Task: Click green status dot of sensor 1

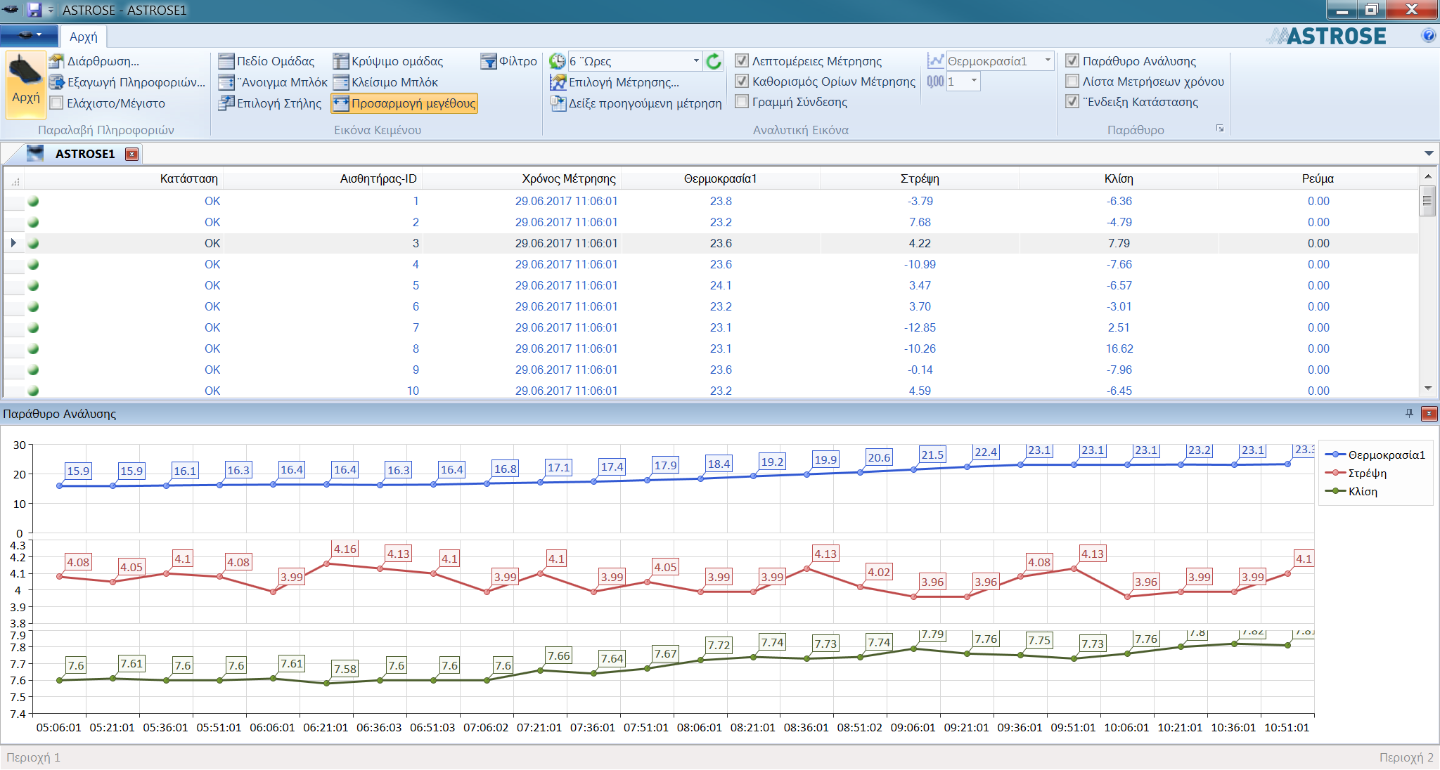Action: point(33,201)
